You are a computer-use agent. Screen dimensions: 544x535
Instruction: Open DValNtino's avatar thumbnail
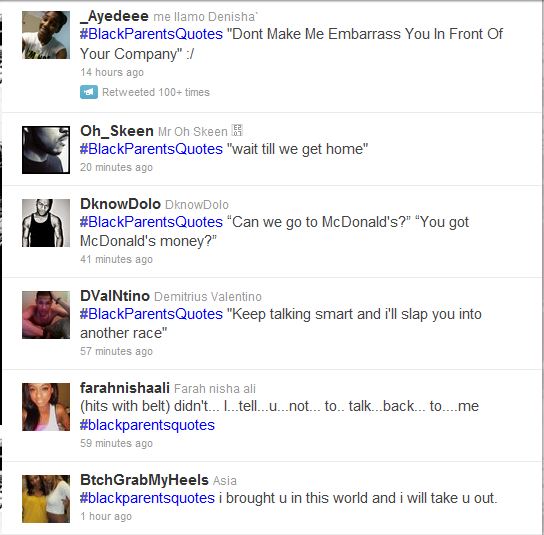tap(46, 315)
